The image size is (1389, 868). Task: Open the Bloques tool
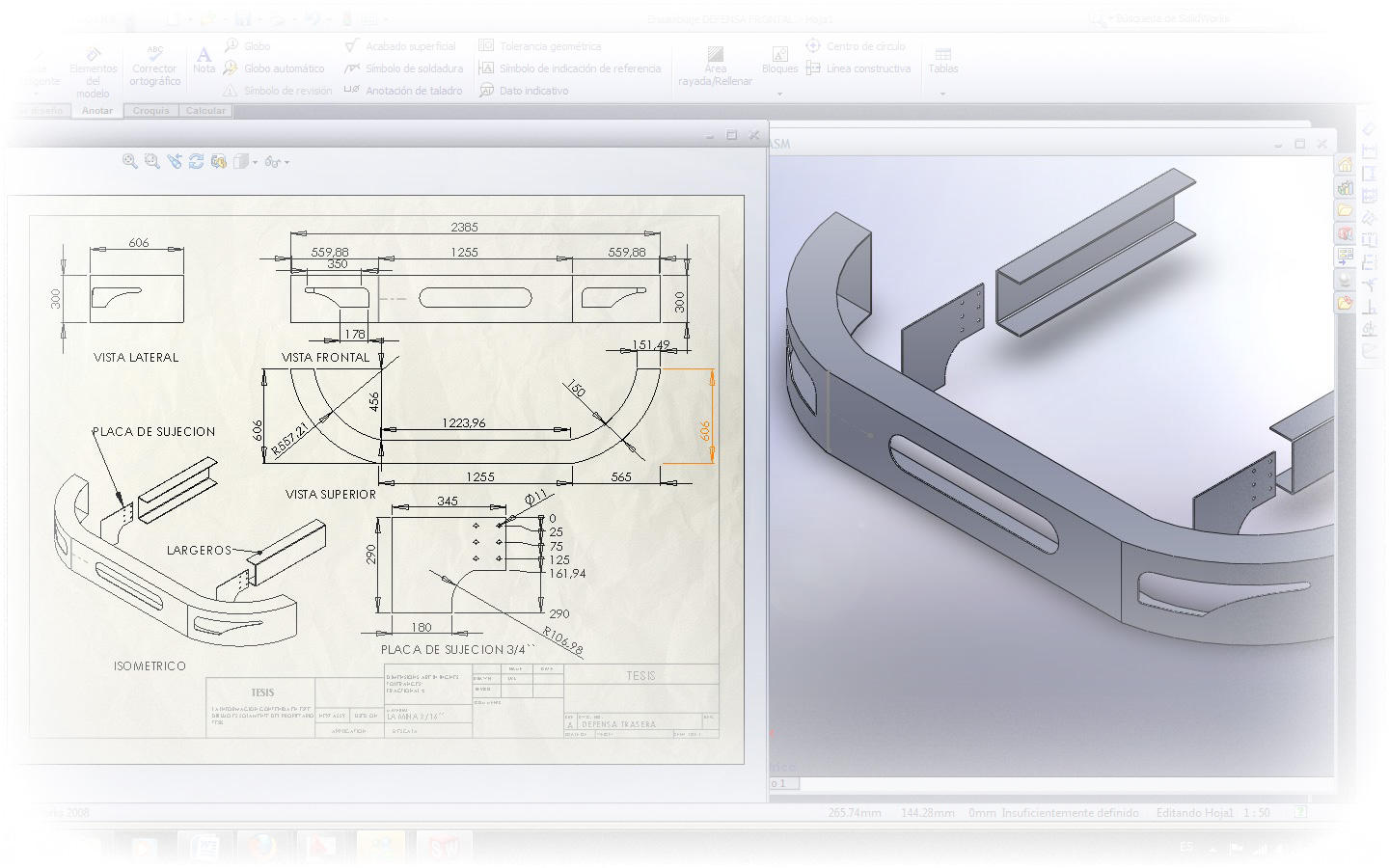point(779,60)
